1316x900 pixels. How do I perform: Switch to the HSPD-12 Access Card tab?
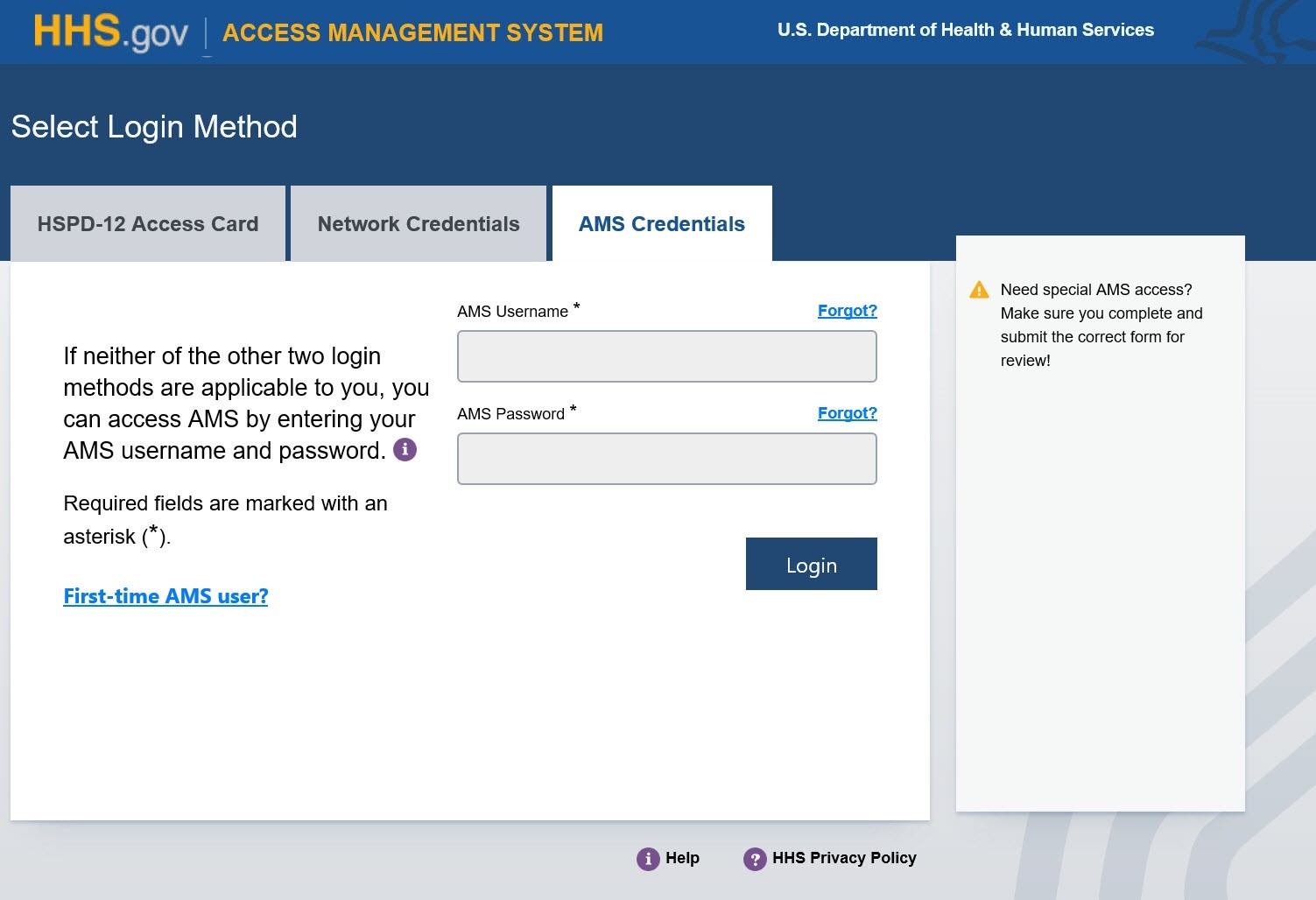coord(148,224)
